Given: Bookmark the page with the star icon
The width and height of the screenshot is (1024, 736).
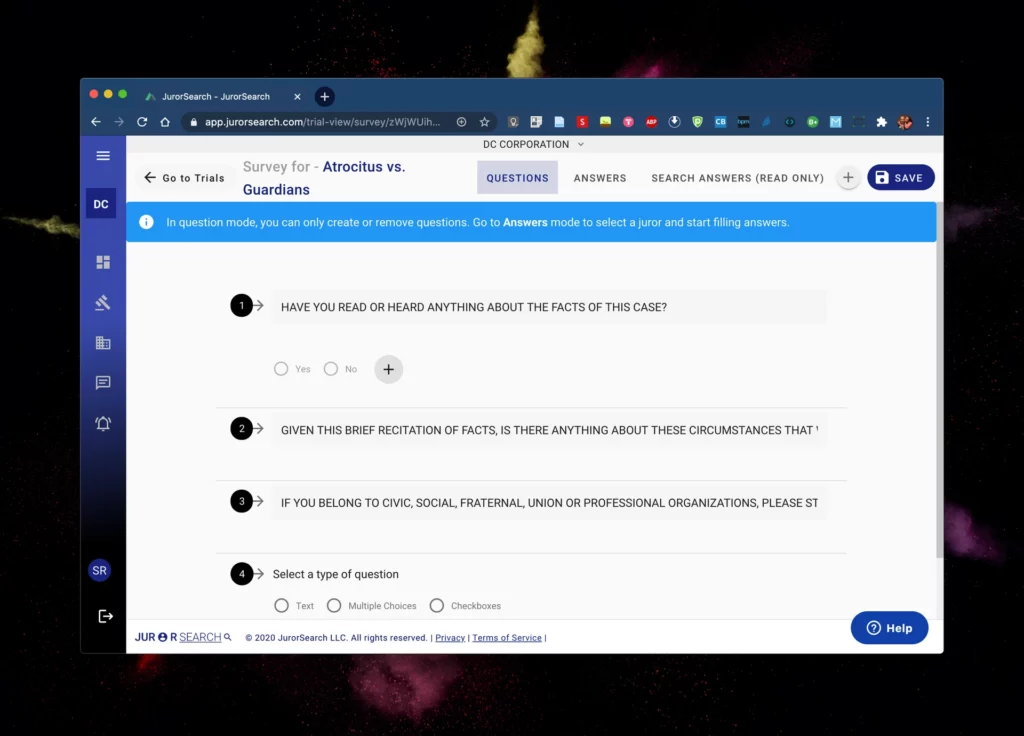Looking at the screenshot, I should pyautogui.click(x=484, y=122).
